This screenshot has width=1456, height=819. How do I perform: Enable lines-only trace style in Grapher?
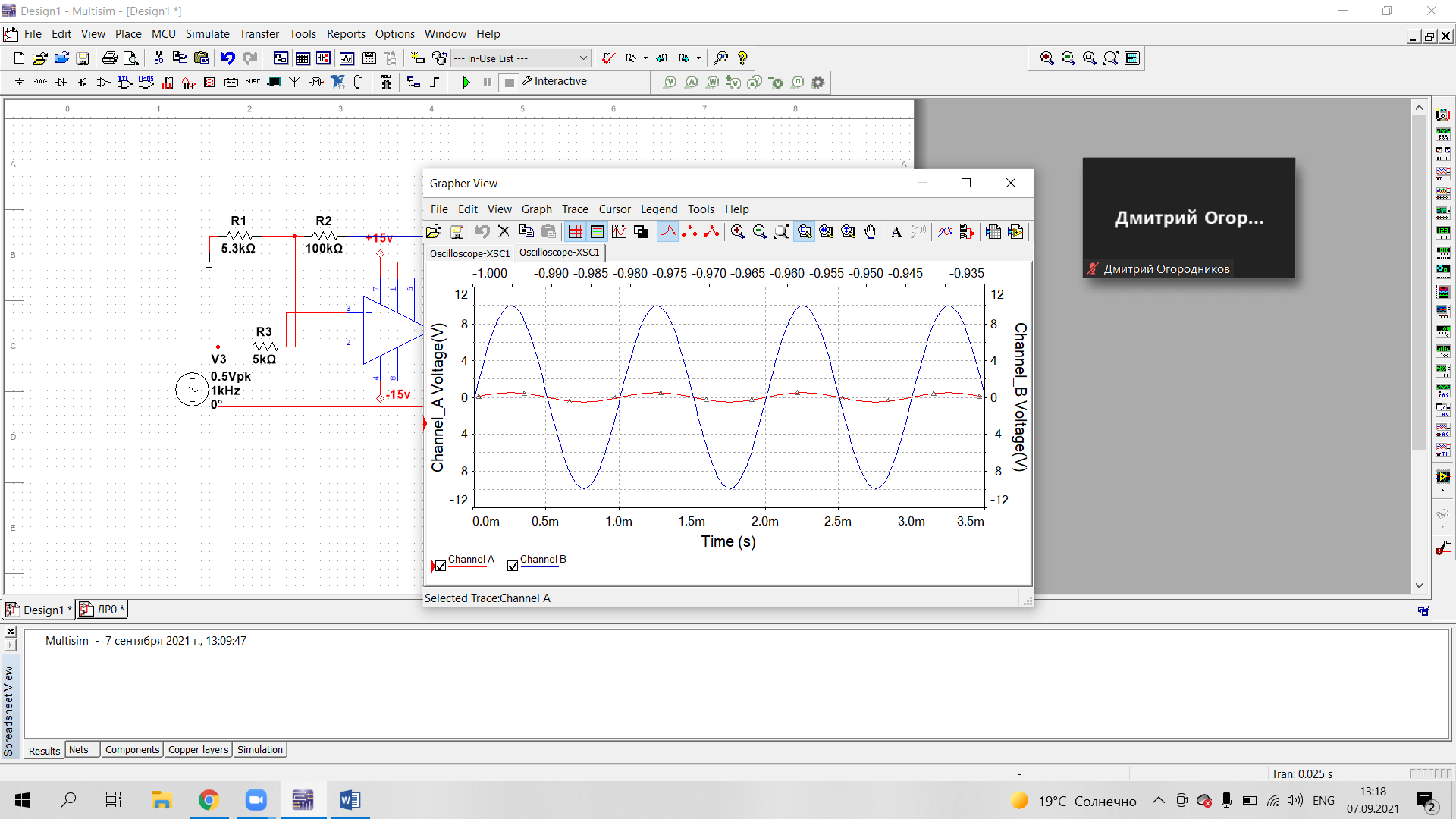[x=668, y=232]
